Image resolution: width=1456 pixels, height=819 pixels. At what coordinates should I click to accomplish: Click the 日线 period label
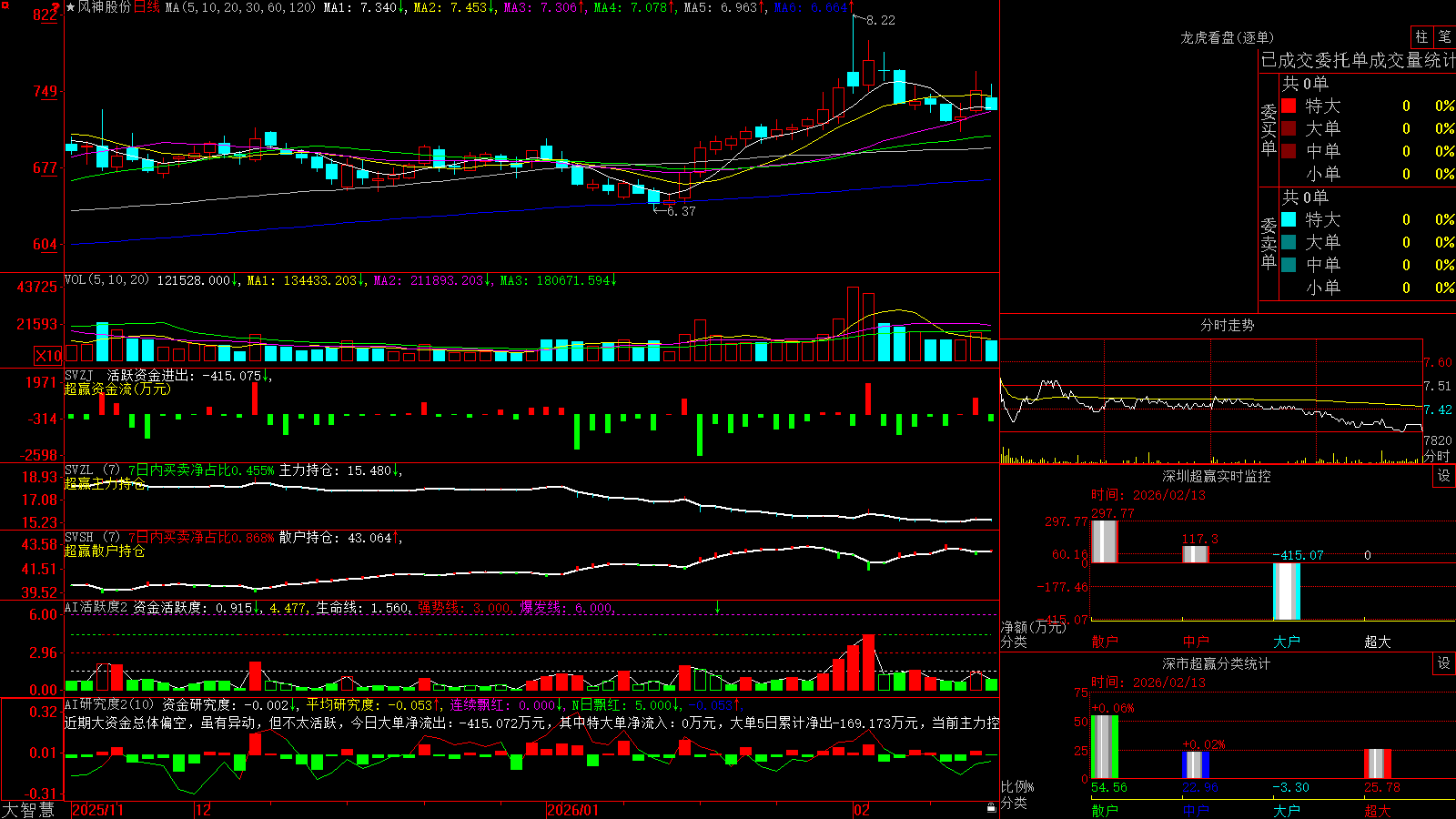point(147,7)
